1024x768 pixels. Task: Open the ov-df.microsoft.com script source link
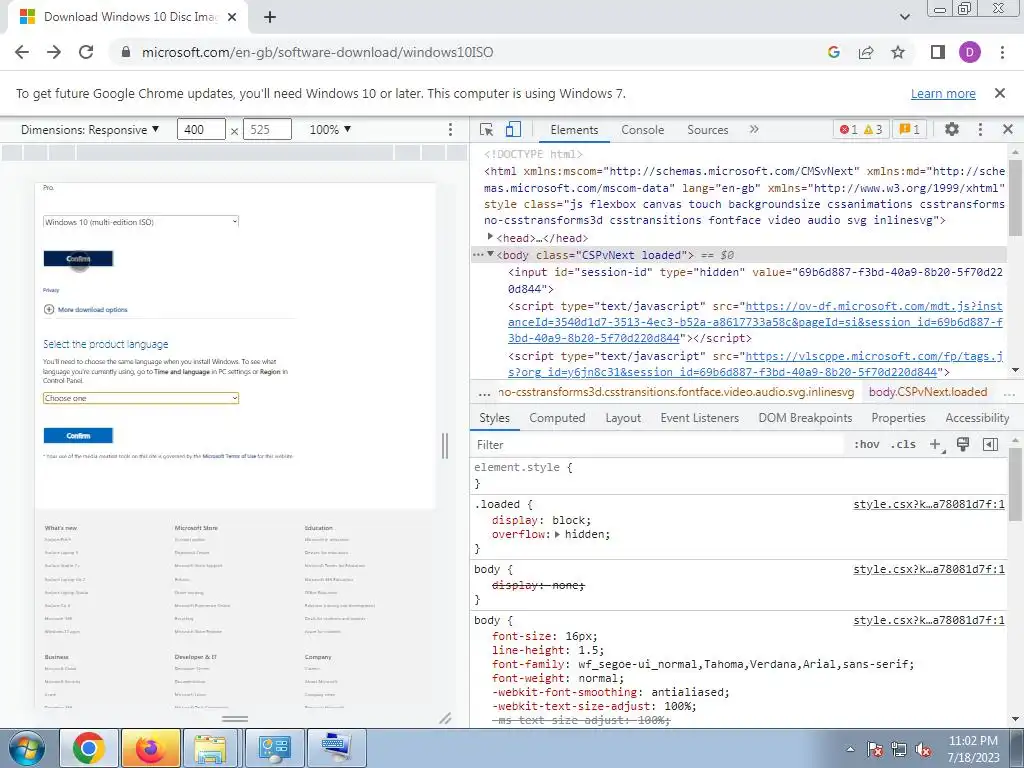point(756,322)
